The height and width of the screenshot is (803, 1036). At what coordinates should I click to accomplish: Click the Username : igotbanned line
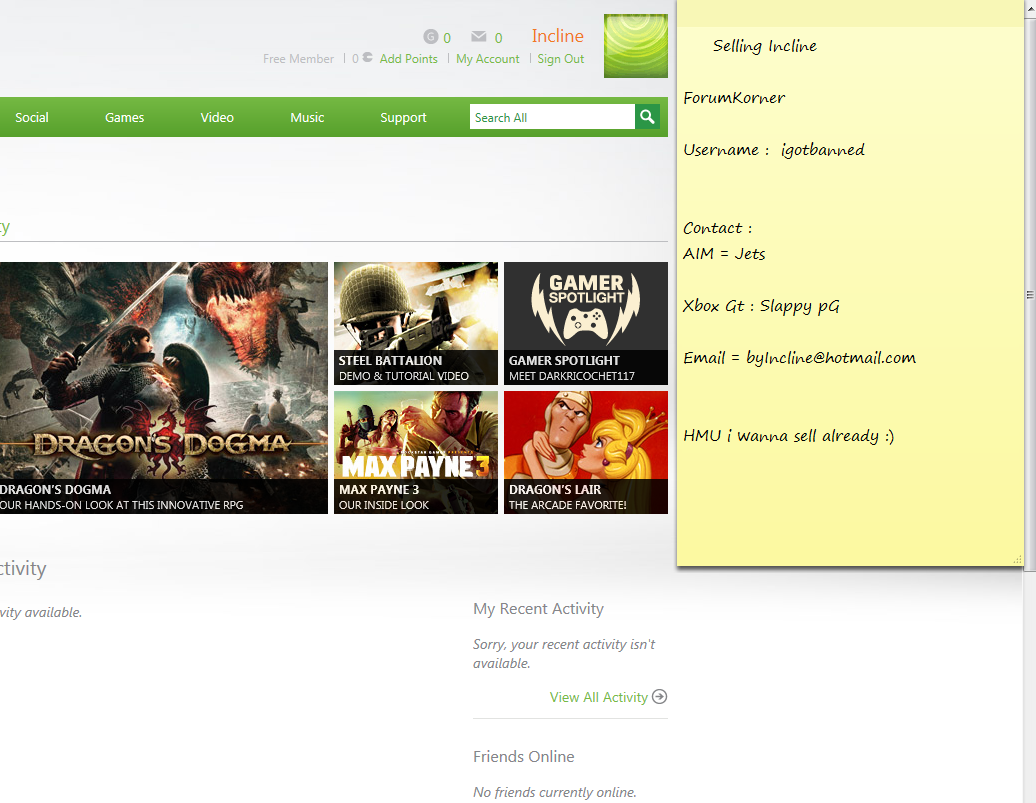[x=774, y=150]
